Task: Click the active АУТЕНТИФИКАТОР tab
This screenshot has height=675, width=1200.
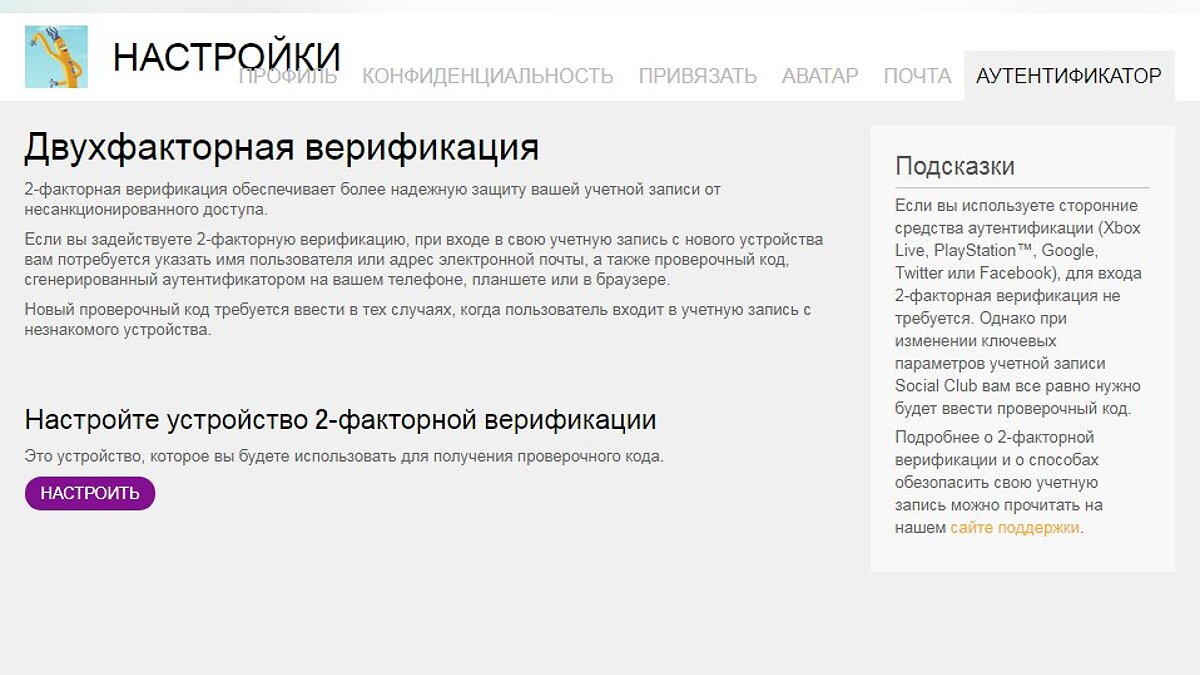Action: [x=1068, y=76]
